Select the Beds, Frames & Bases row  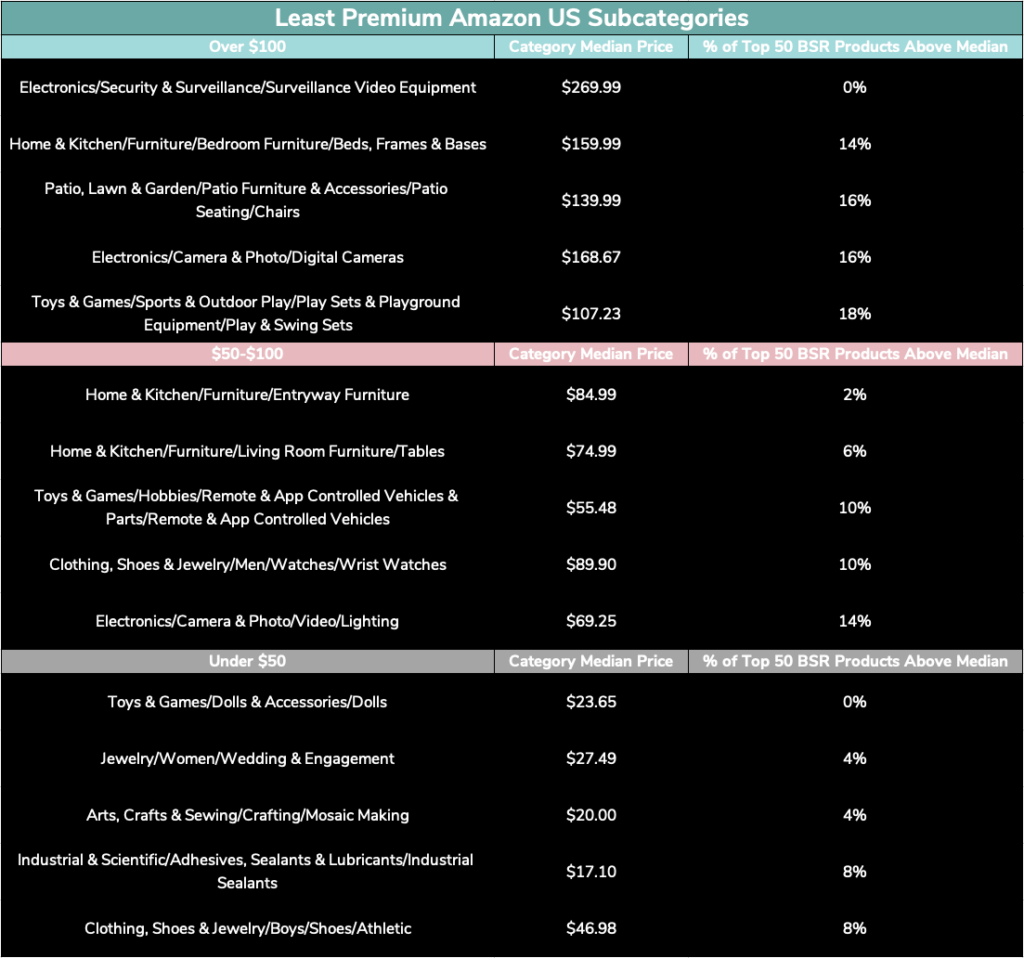pos(247,144)
